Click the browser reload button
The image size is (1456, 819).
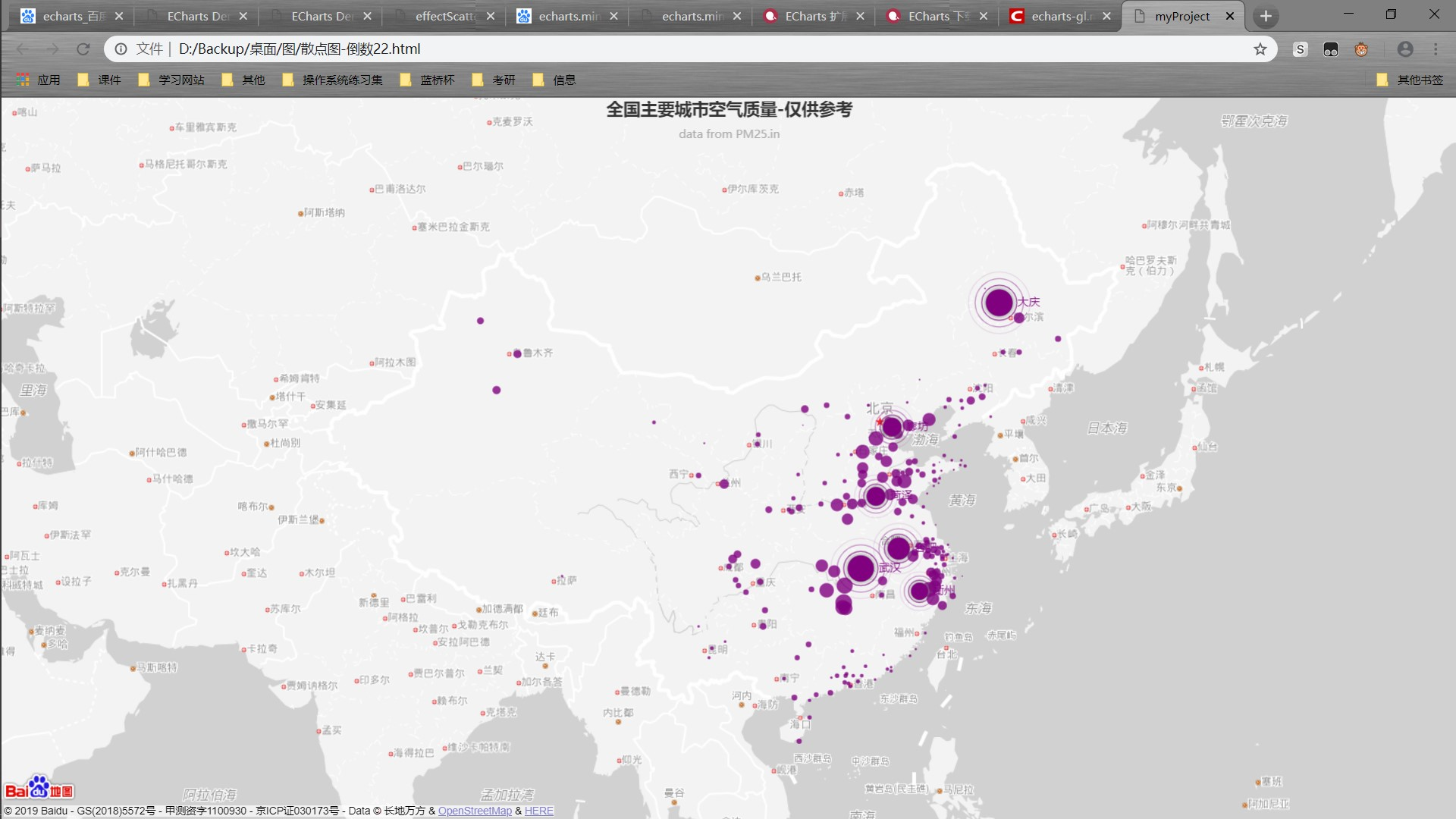pos(83,49)
